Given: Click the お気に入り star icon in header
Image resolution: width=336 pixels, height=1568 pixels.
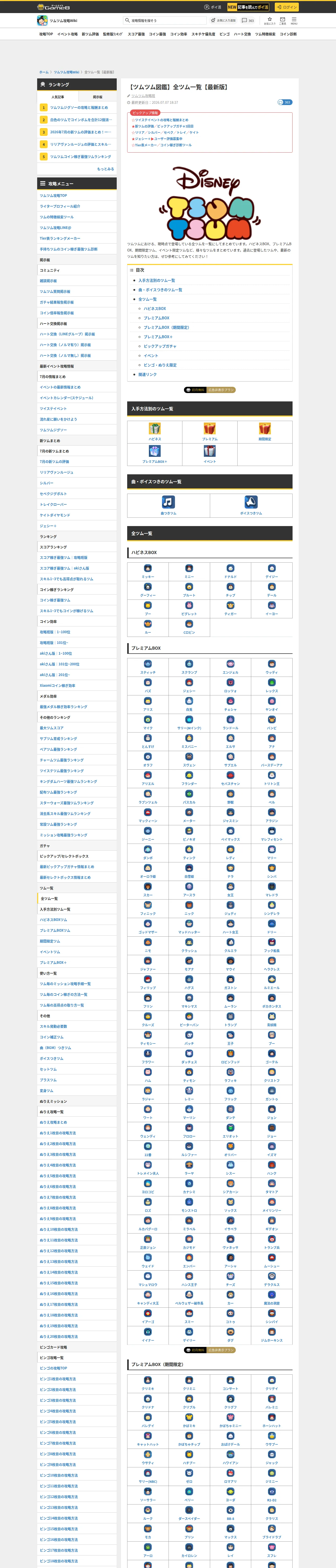Looking at the screenshot, I should pyautogui.click(x=270, y=21).
